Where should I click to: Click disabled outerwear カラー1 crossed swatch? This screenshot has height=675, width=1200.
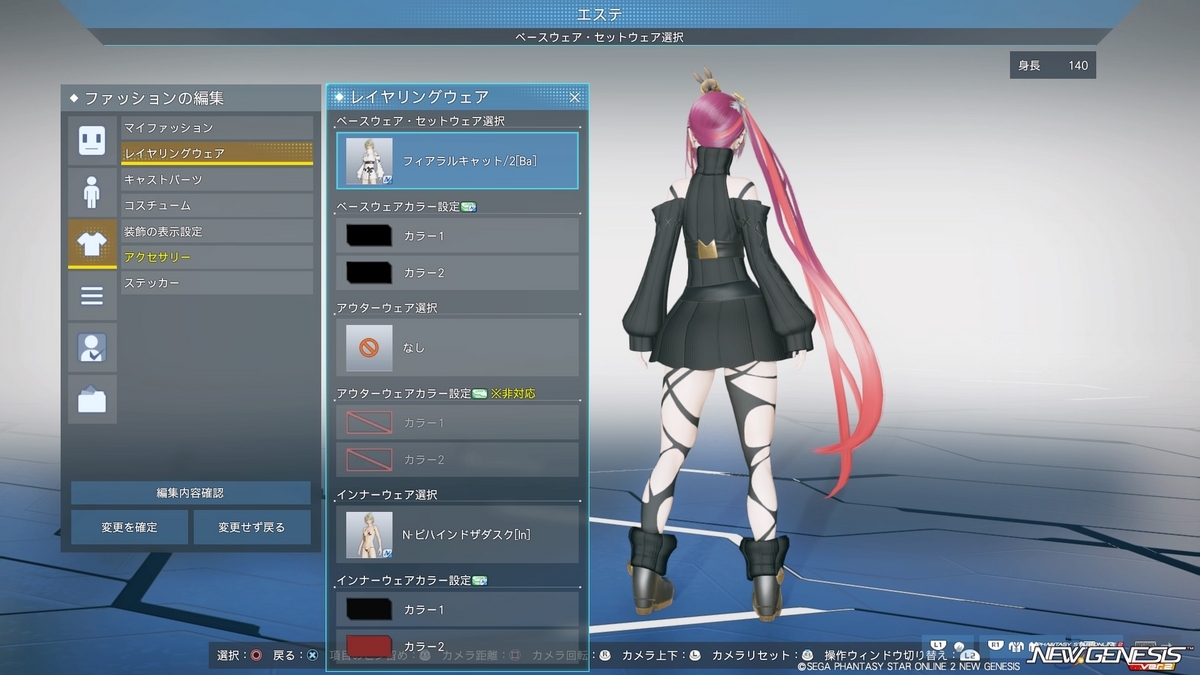click(x=368, y=423)
